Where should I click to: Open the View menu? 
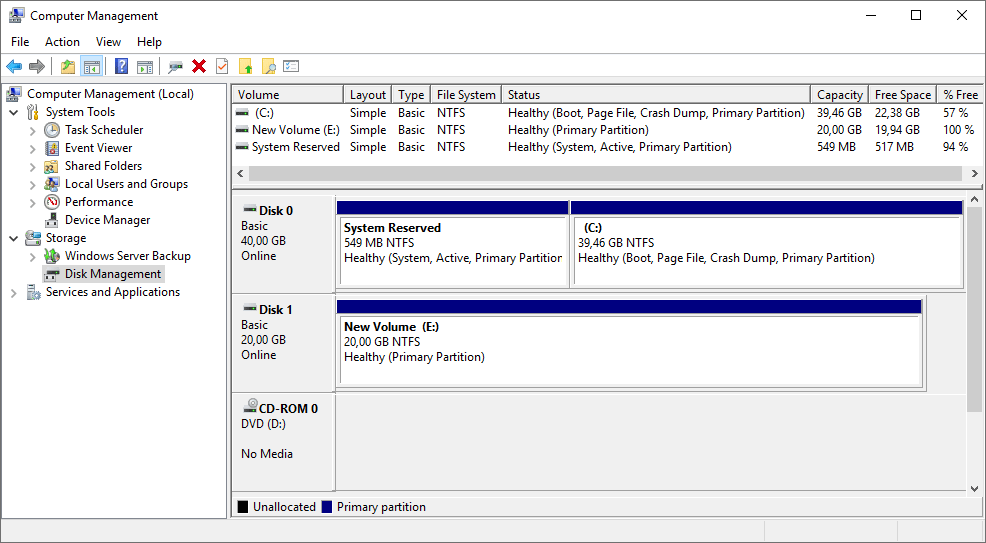pos(108,42)
